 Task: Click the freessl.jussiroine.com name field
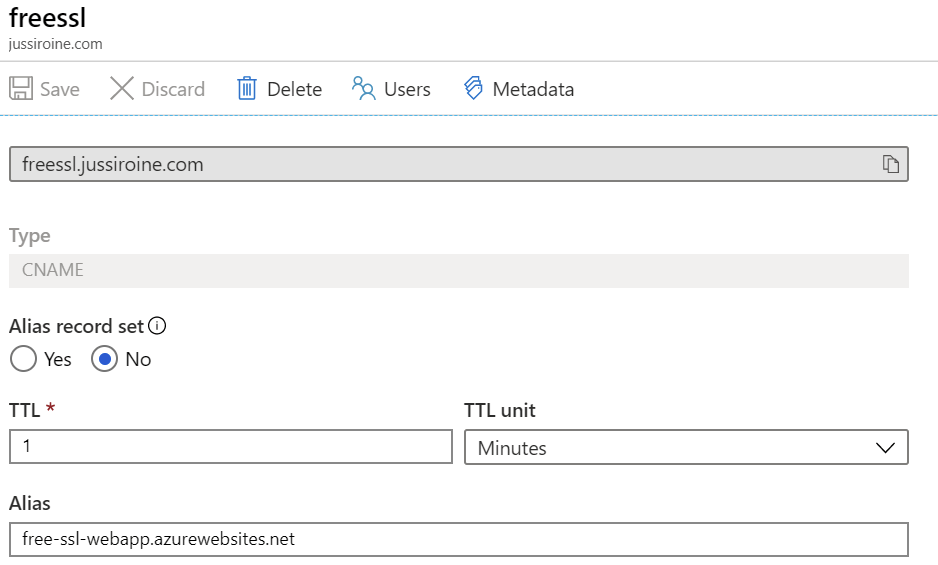459,164
